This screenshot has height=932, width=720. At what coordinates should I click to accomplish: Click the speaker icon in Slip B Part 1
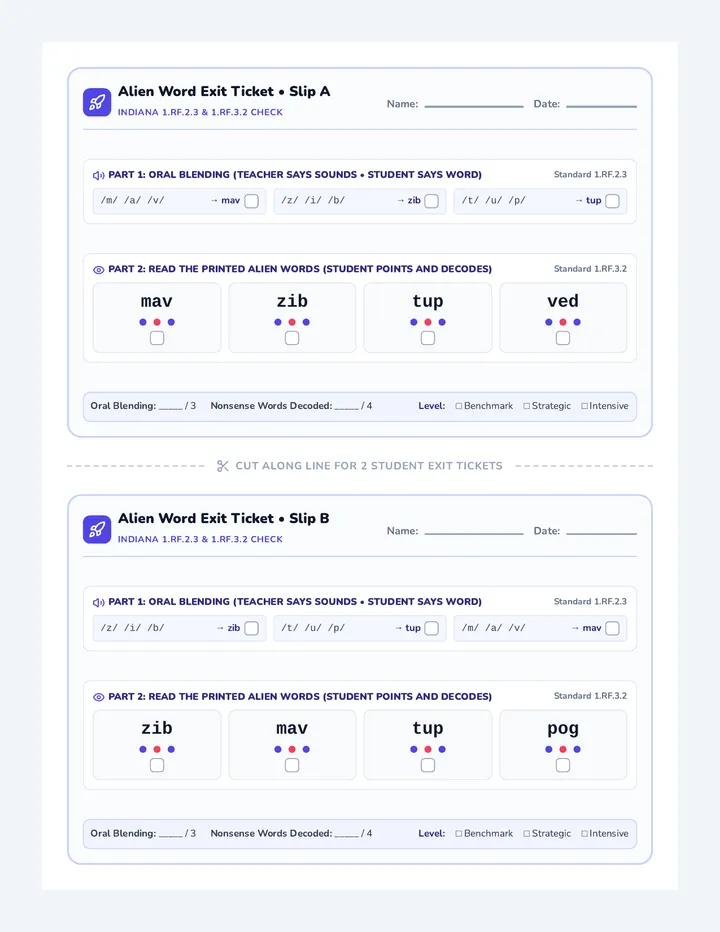pyautogui.click(x=99, y=603)
